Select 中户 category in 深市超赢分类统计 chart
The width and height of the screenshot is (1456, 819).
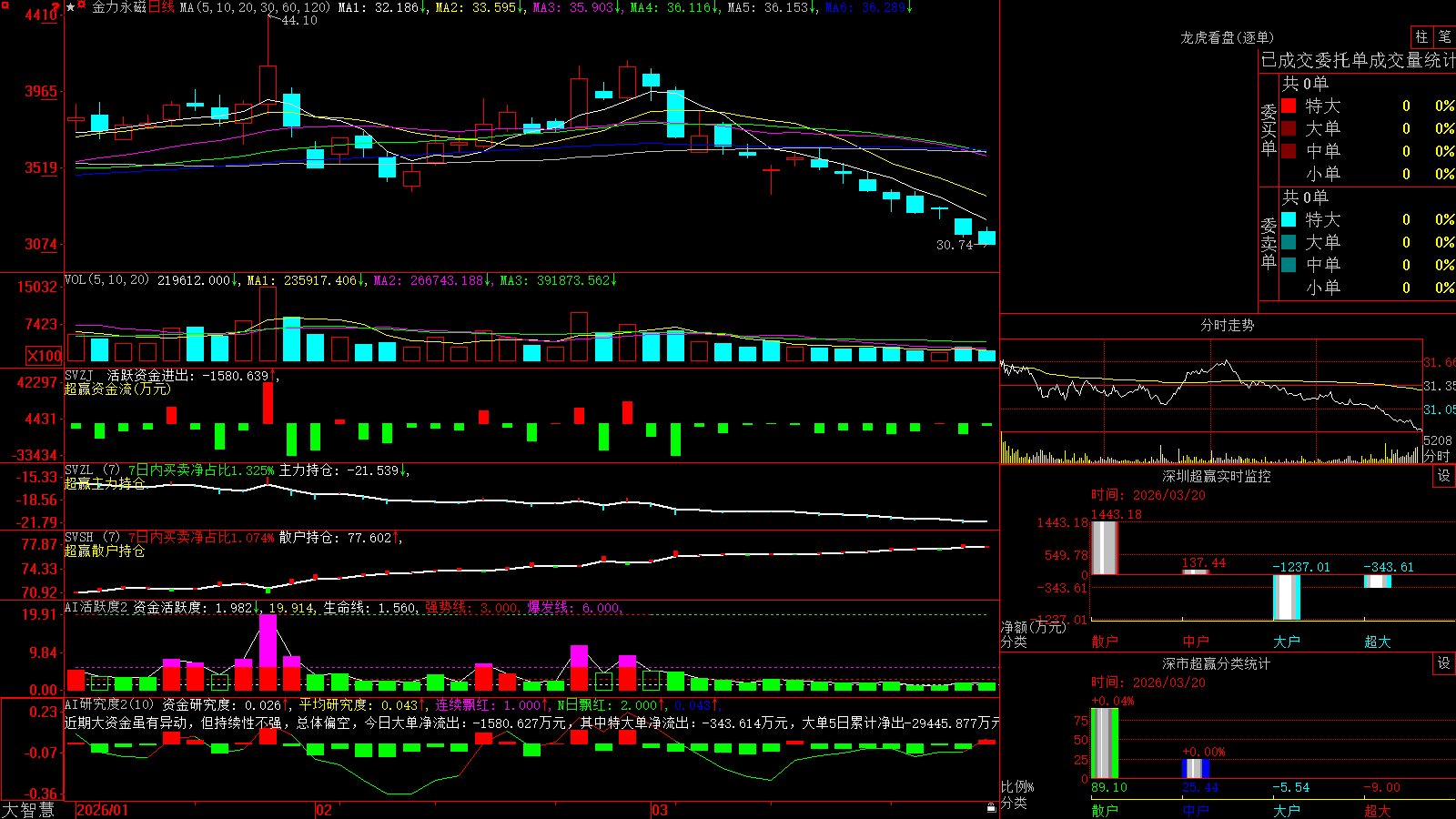click(1196, 811)
